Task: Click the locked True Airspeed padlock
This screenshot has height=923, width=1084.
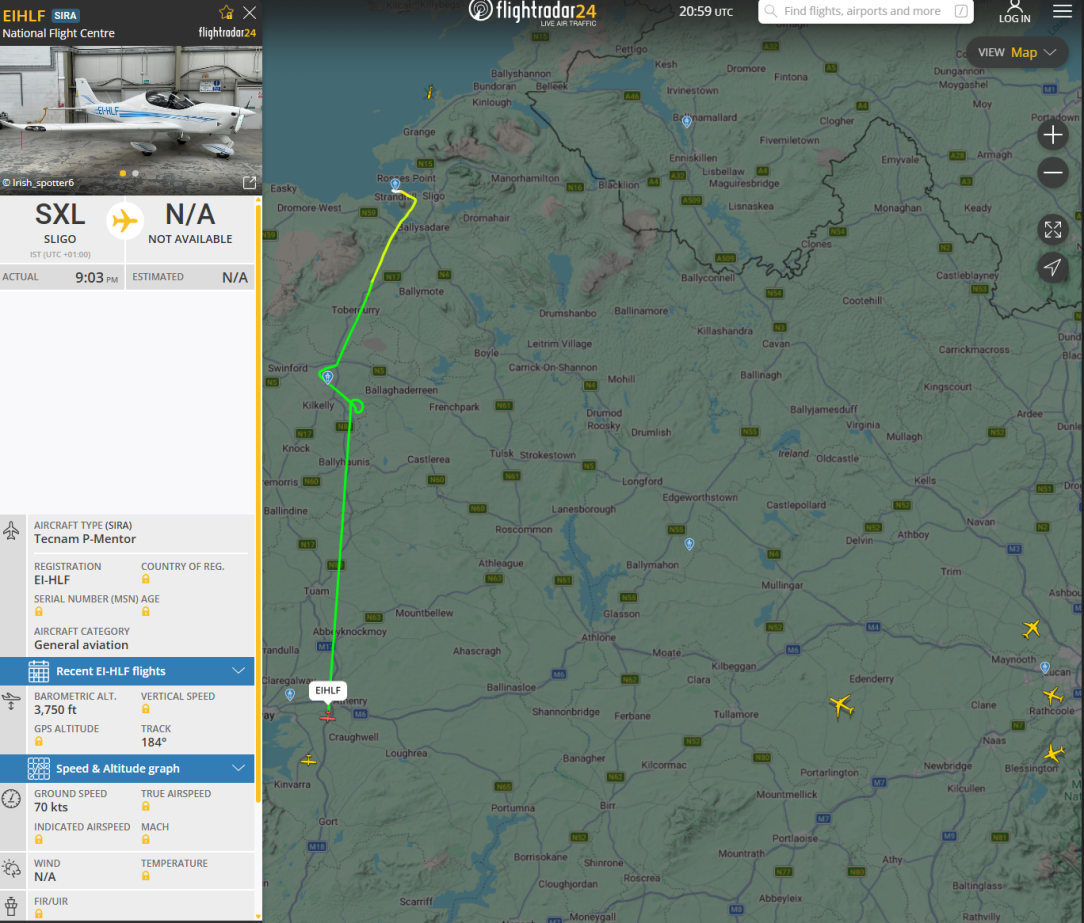Action: pos(145,806)
